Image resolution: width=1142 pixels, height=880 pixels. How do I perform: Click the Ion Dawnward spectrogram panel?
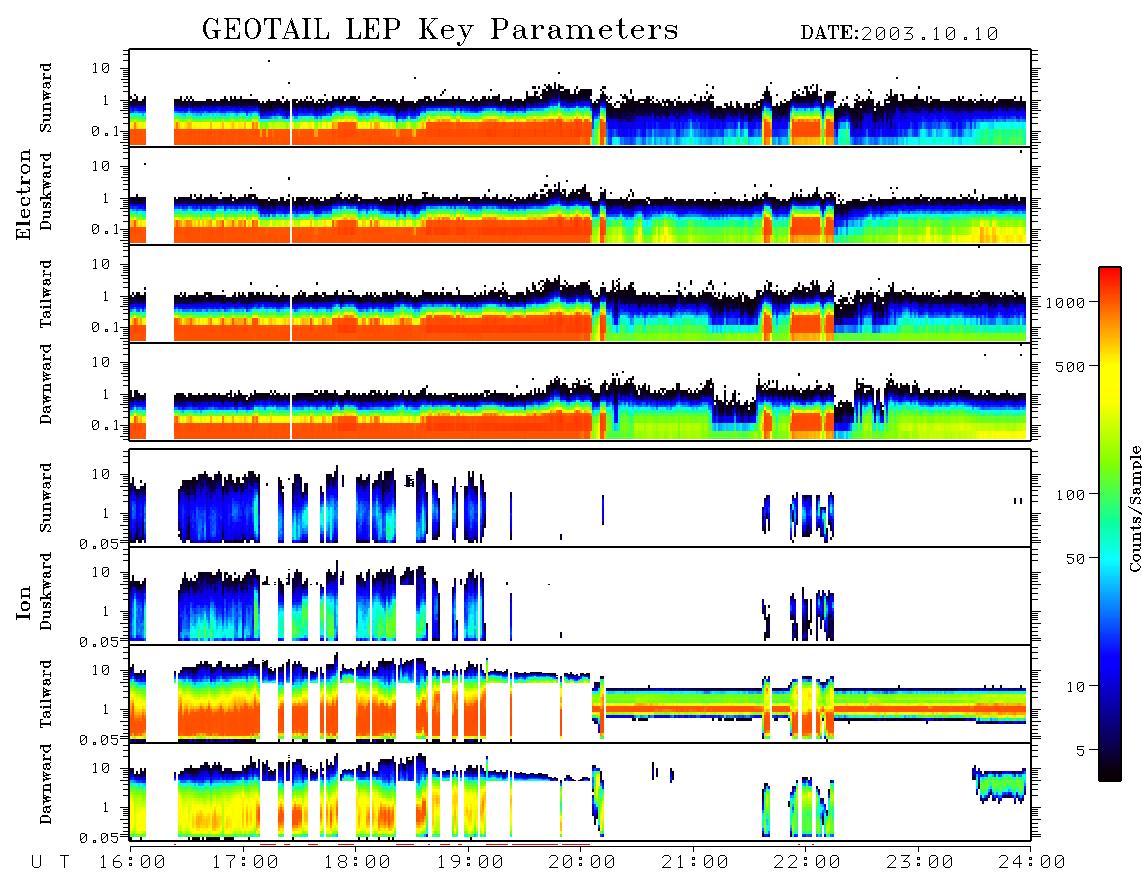[x=580, y=791]
